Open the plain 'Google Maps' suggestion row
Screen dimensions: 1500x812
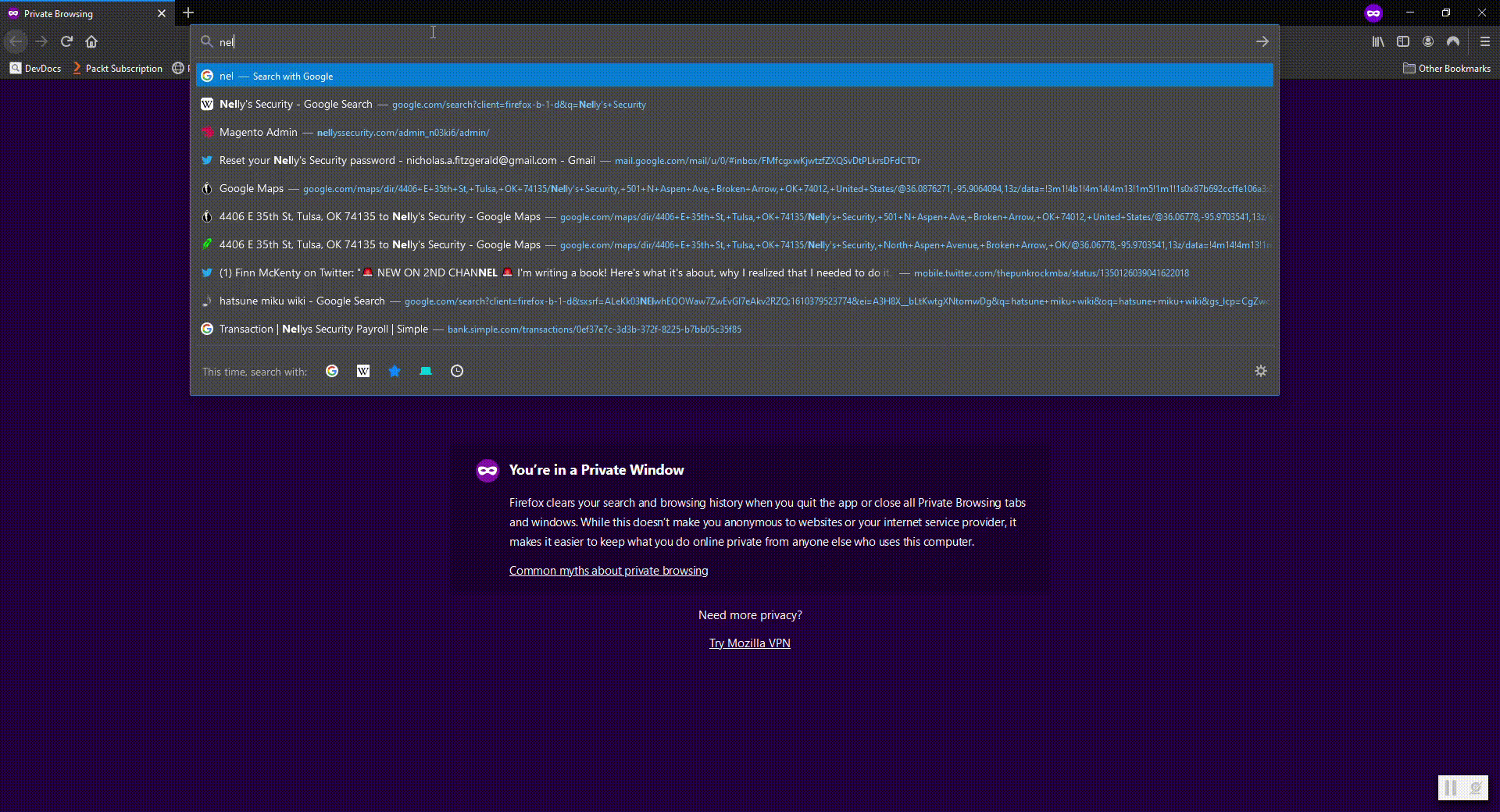click(x=734, y=188)
